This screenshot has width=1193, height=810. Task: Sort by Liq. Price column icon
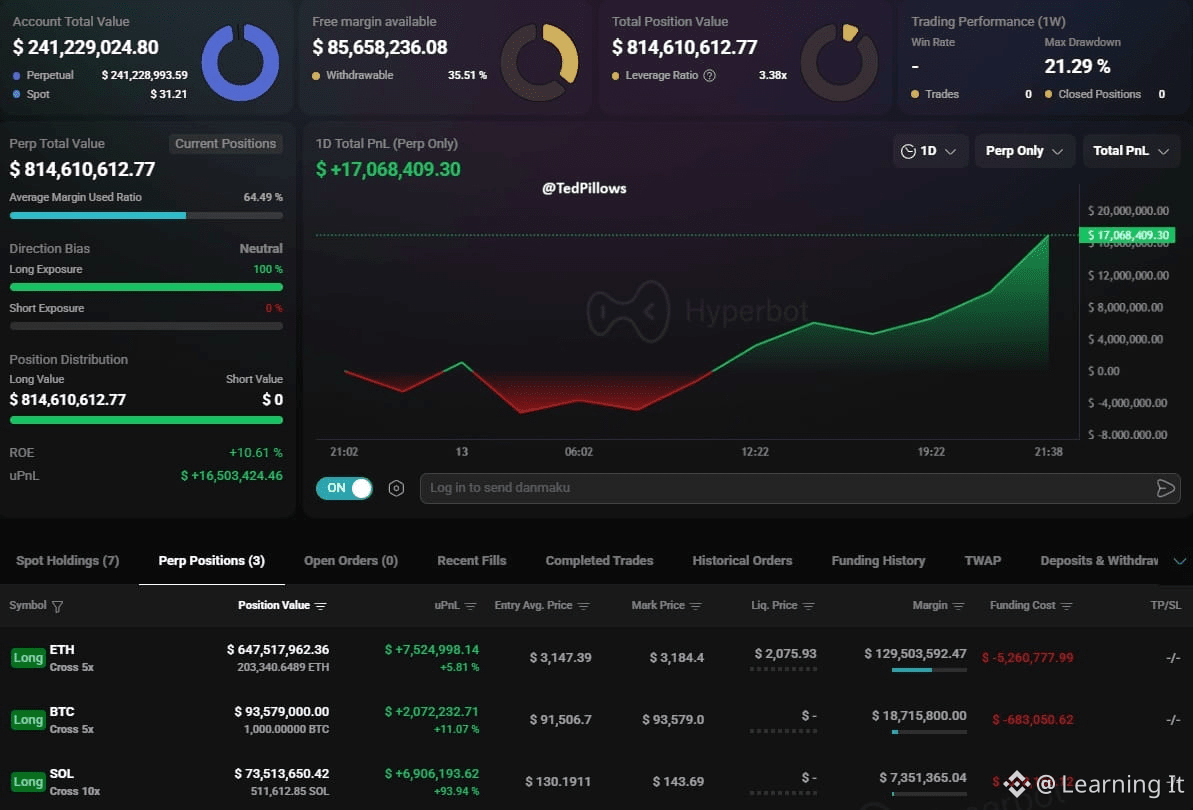tap(808, 606)
